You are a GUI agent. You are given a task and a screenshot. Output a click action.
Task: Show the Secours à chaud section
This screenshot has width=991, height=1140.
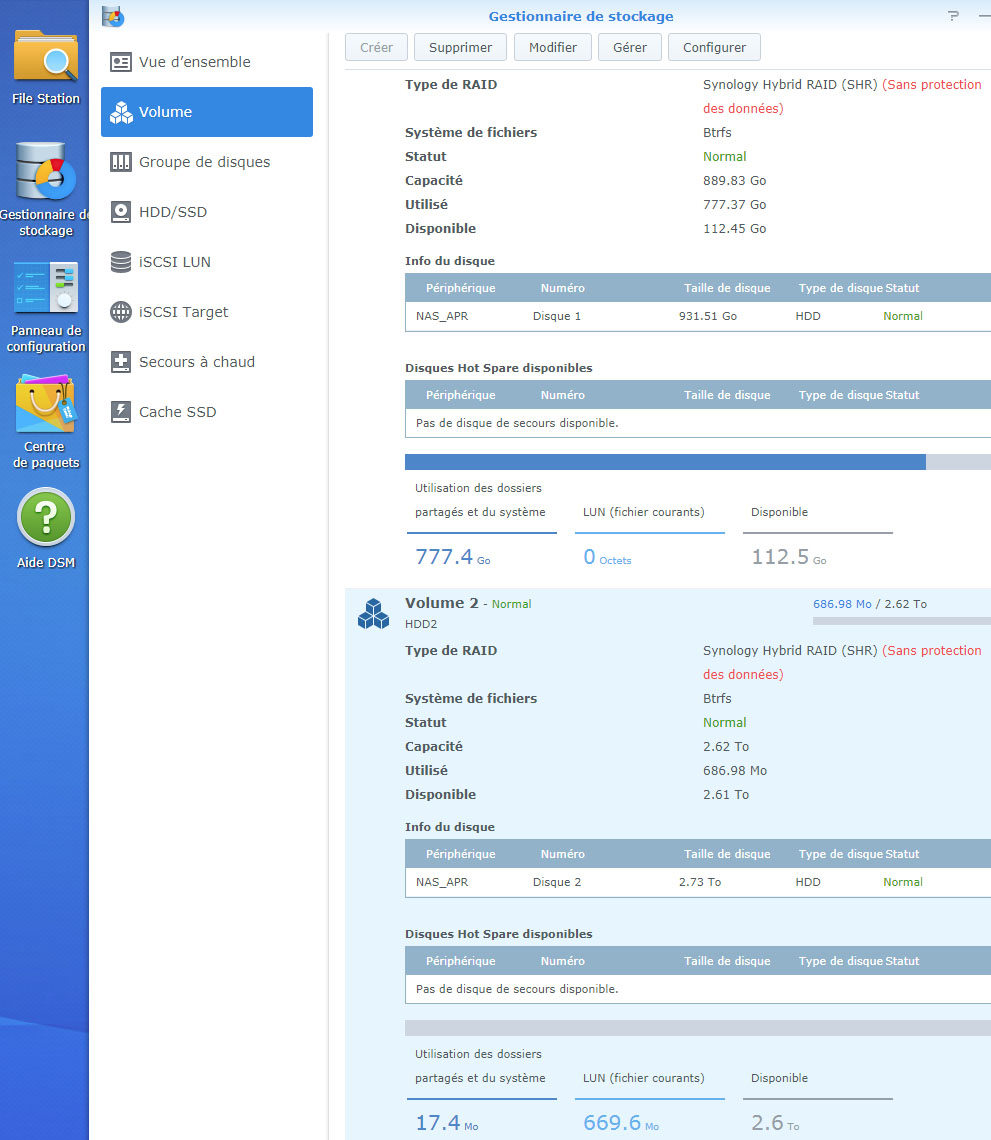pos(207,361)
